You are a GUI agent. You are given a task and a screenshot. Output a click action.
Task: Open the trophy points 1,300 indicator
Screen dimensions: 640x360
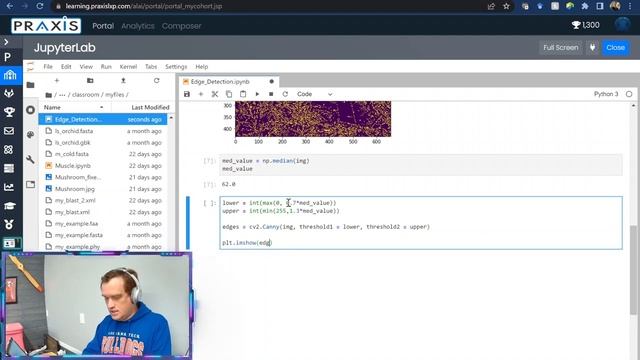[586, 25]
